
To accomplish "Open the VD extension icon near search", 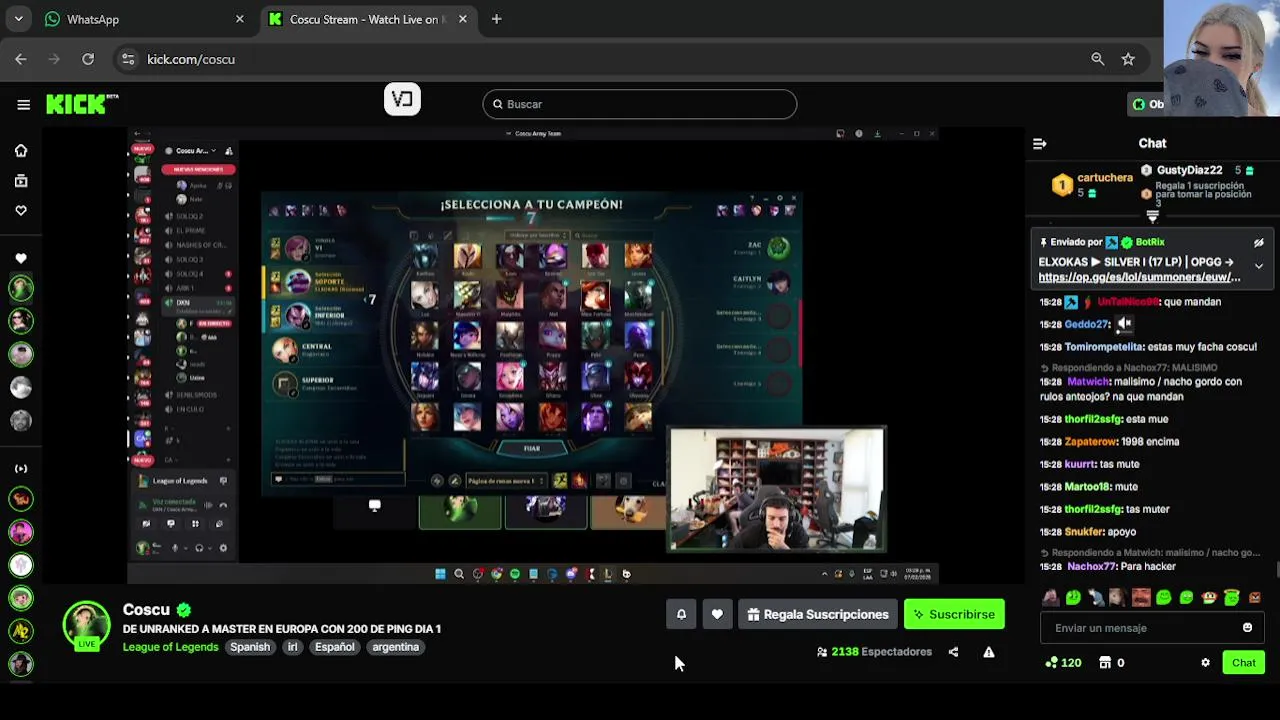I will 402,99.
